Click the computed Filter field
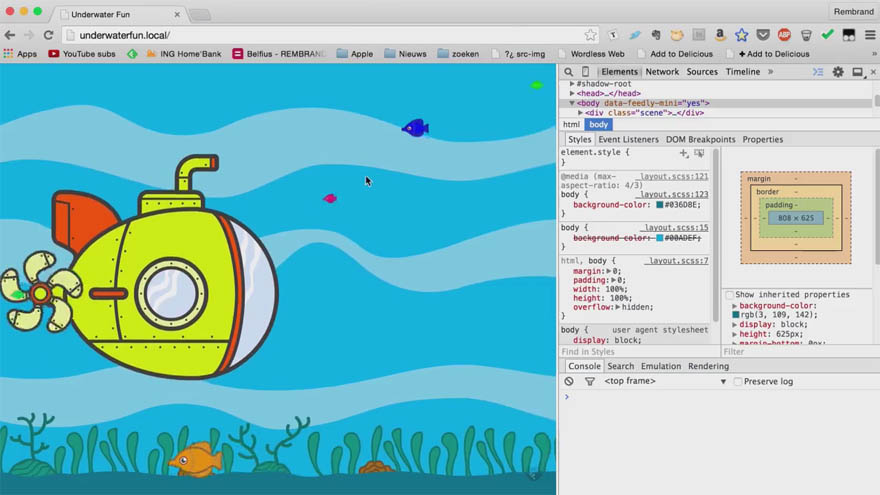This screenshot has width=880, height=495. pos(800,352)
